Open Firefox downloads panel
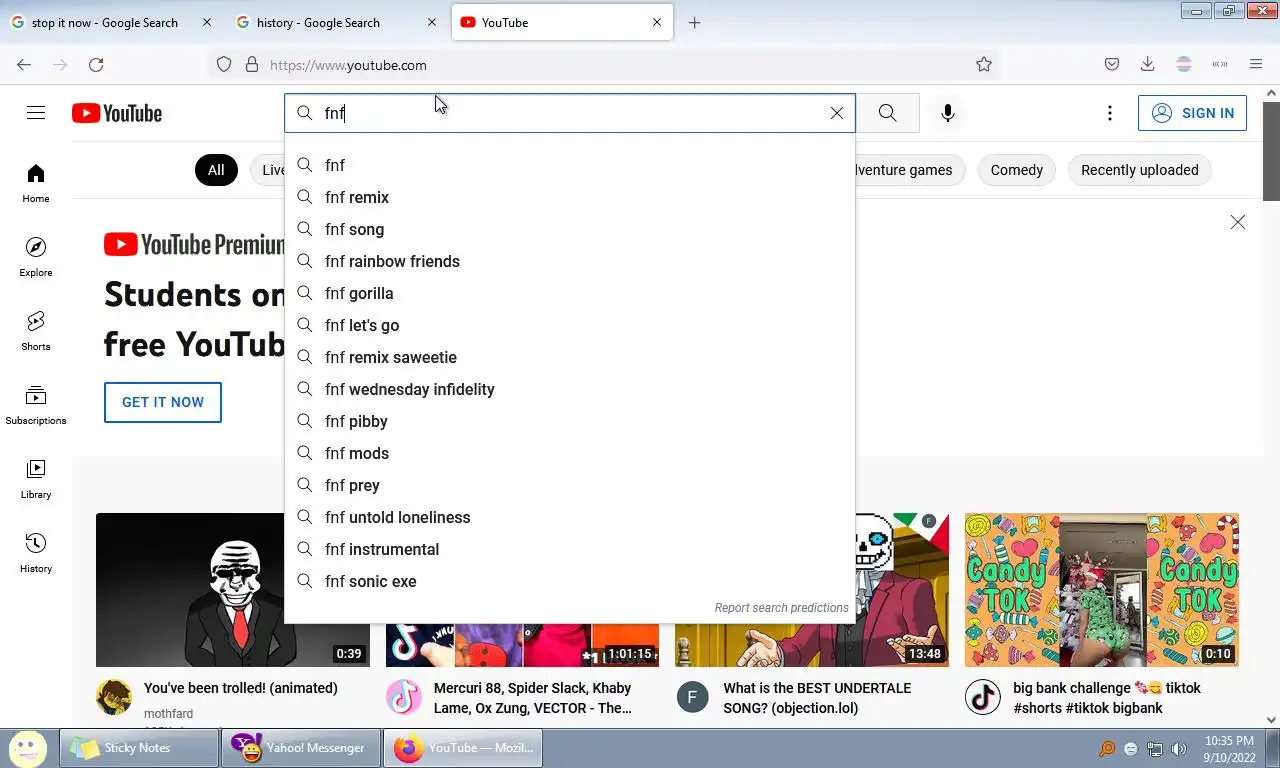This screenshot has height=768, width=1280. (1147, 64)
